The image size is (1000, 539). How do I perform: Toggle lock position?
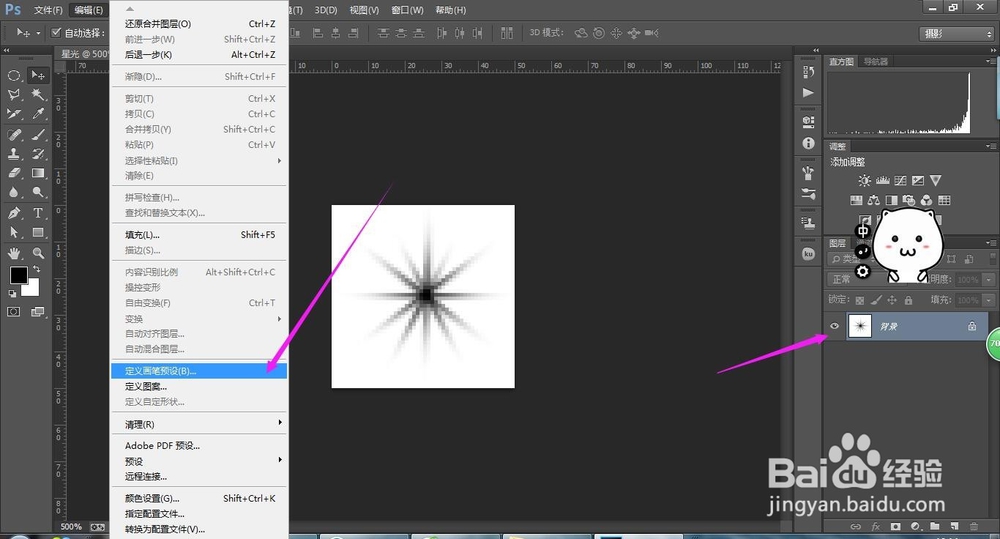tap(892, 300)
